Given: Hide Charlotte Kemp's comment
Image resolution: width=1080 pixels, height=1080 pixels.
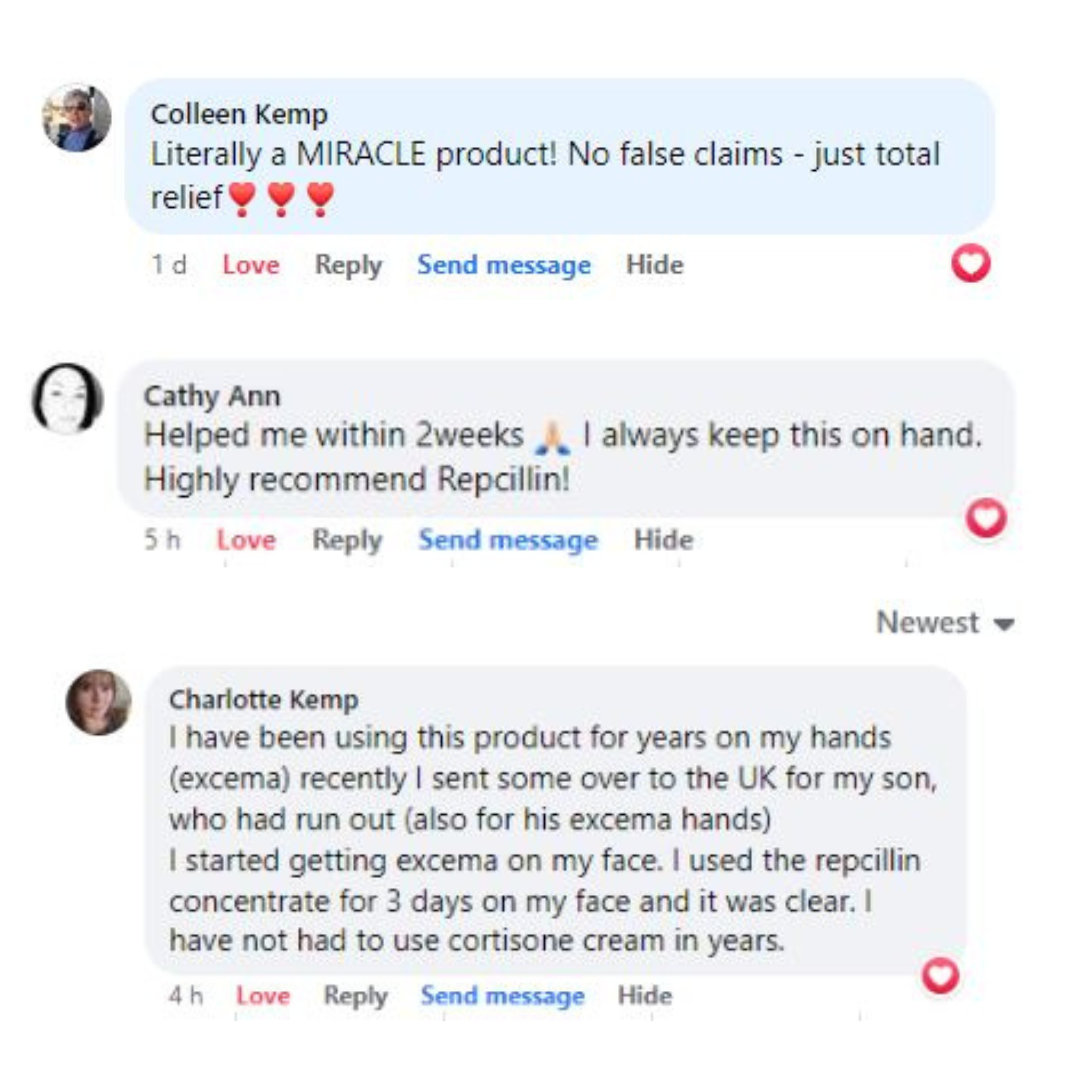Looking at the screenshot, I should (x=645, y=996).
